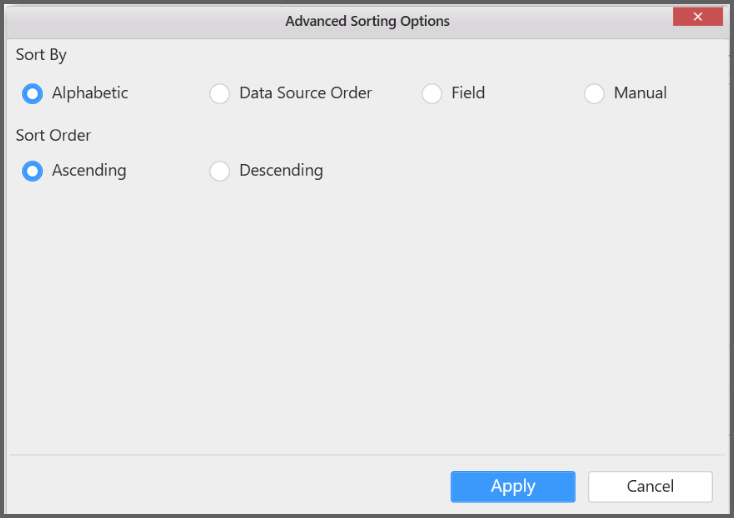
Task: Click the red X icon in title bar
Action: click(697, 16)
